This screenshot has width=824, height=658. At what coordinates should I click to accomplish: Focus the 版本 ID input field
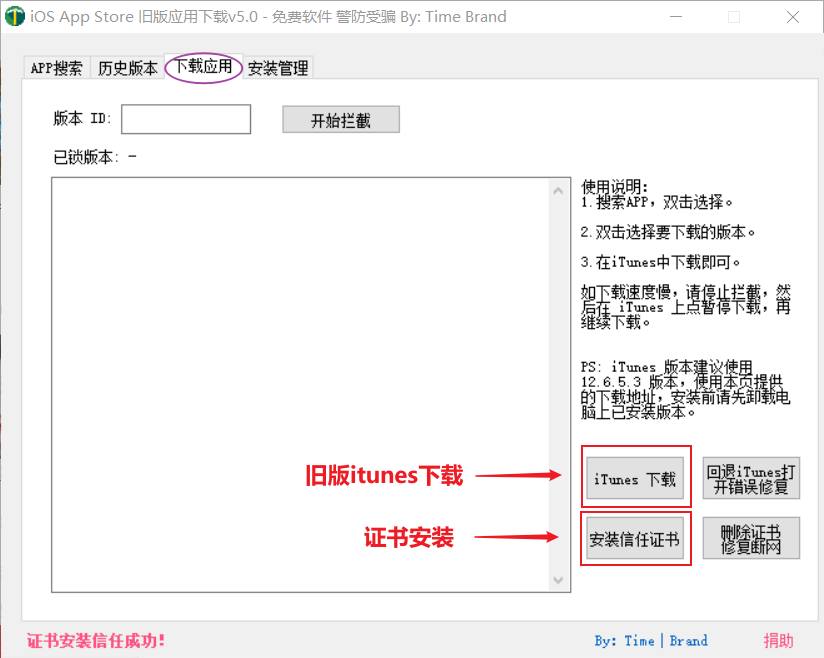(x=186, y=119)
